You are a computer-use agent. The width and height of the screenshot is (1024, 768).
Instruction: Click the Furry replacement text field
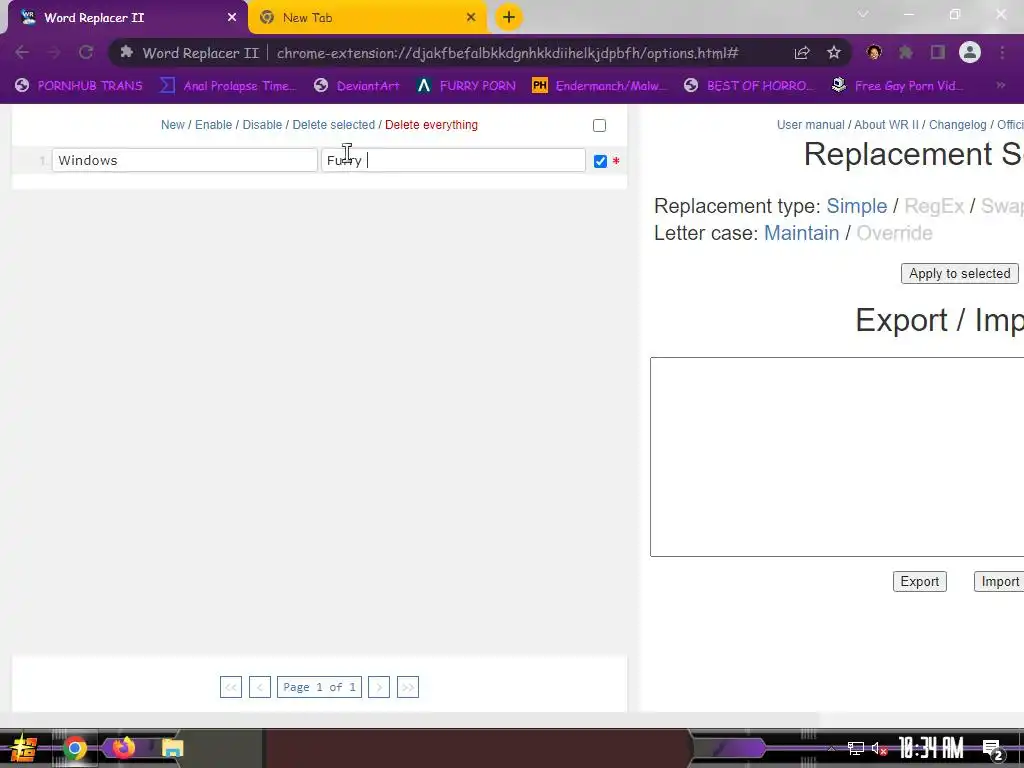tap(453, 160)
